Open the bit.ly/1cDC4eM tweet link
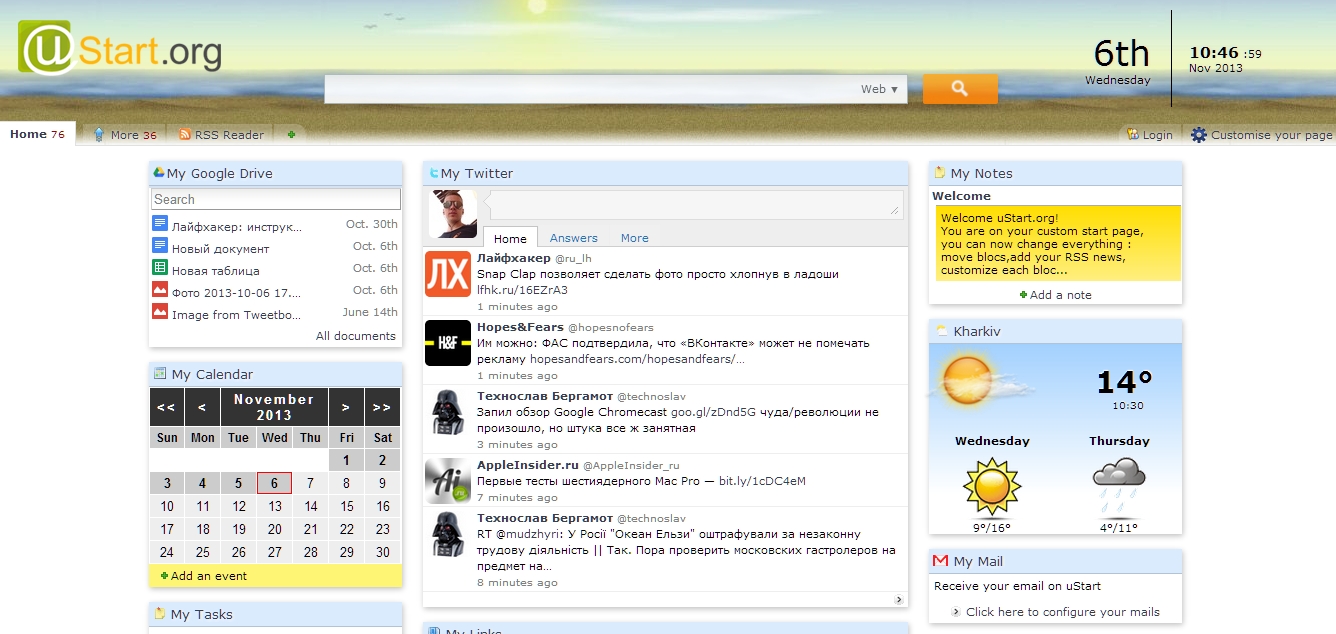This screenshot has width=1336, height=634. pyautogui.click(x=762, y=481)
